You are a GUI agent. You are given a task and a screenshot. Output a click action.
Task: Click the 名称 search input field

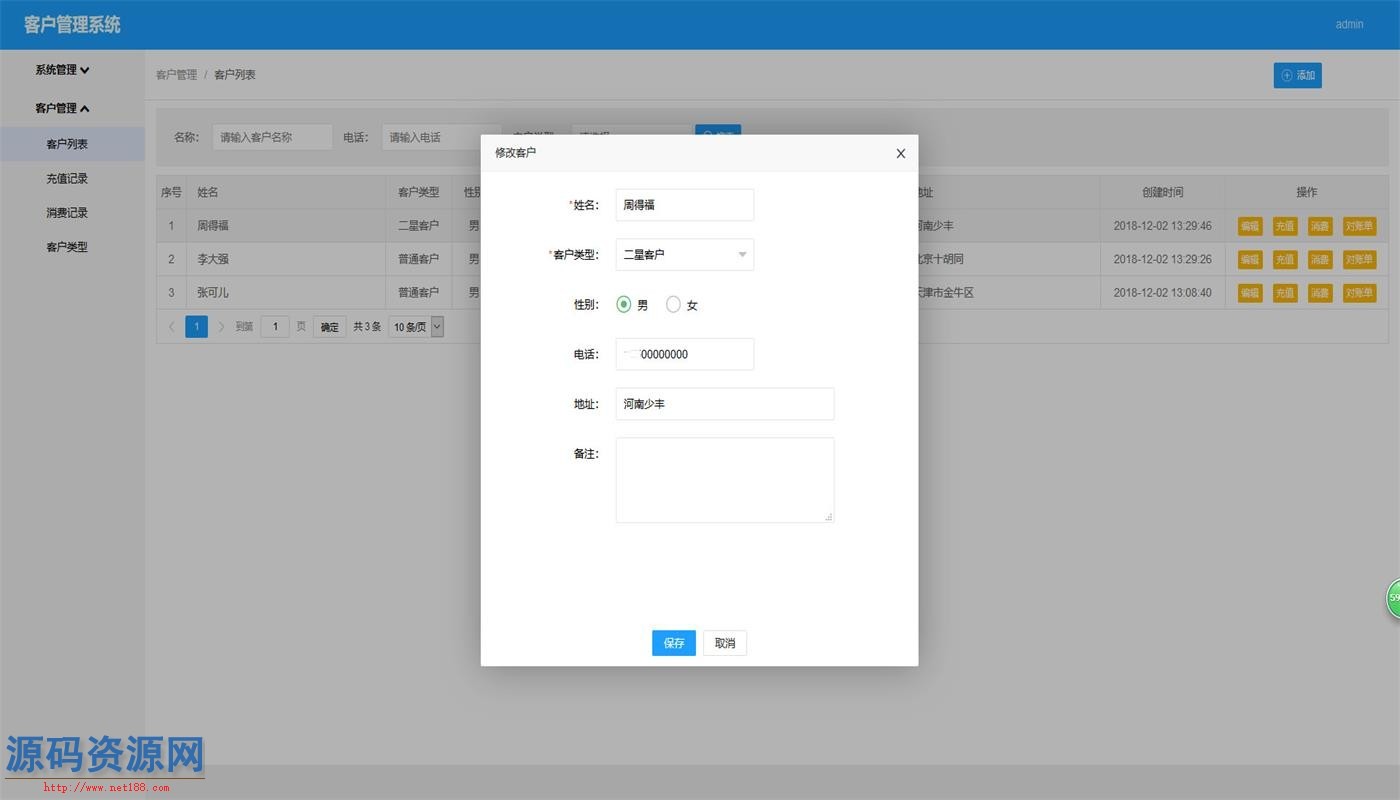[x=272, y=137]
